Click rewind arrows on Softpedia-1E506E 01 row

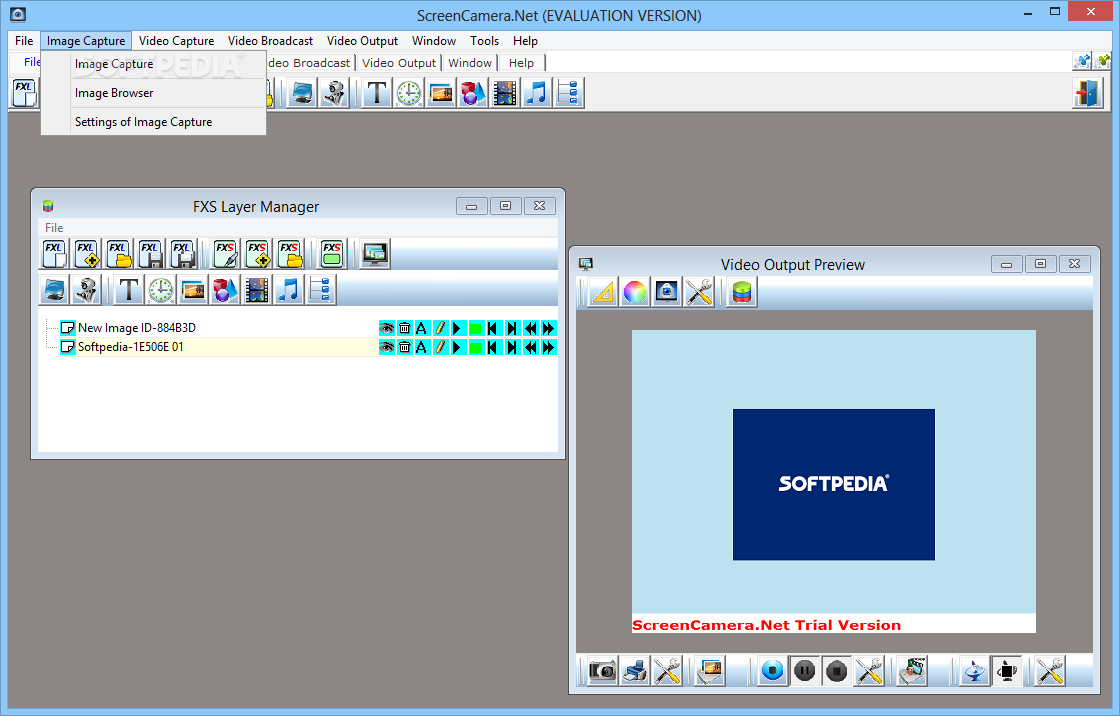tap(530, 347)
